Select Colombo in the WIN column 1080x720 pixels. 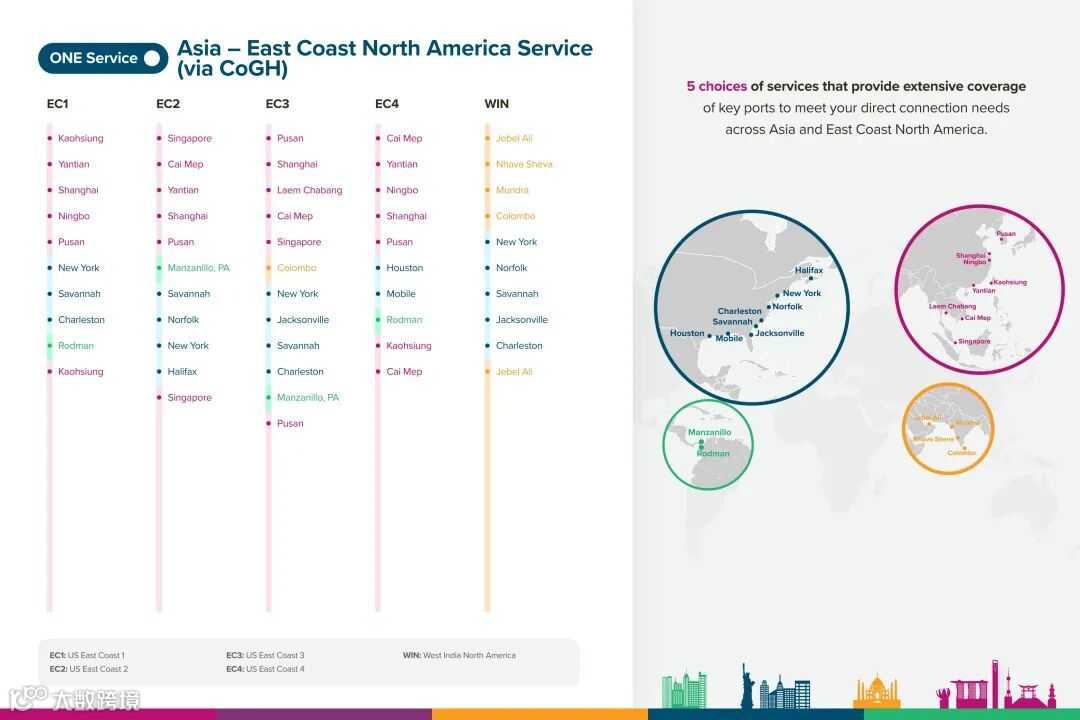[x=515, y=216]
